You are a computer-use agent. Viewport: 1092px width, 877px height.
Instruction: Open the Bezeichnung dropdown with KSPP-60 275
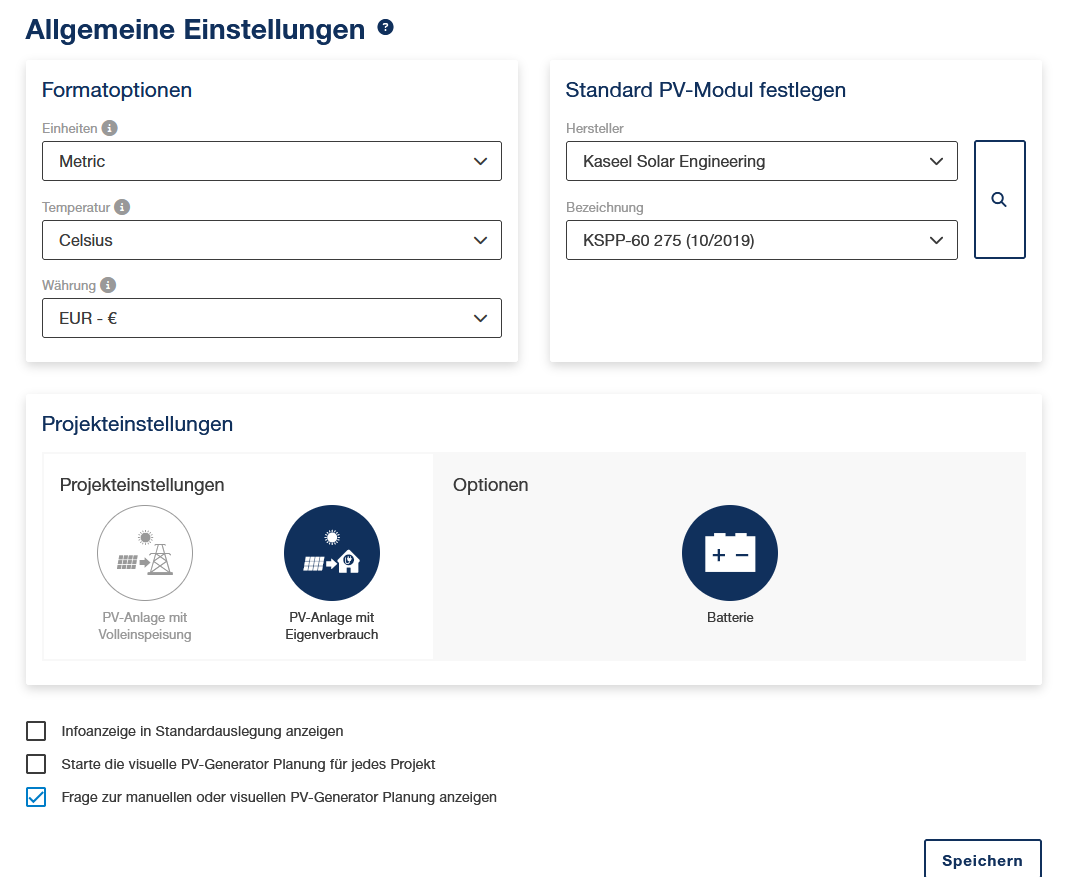(761, 240)
